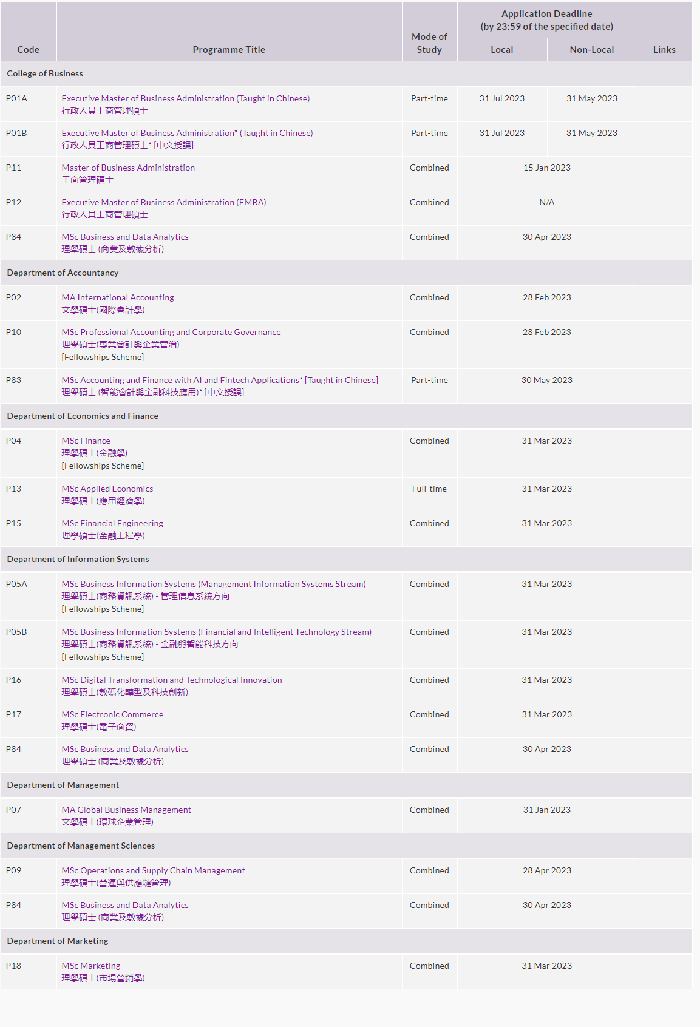This screenshot has width=700, height=1027.
Task: Open Business Information Systems Financial and Intelligent Technology Stream
Action: click(217, 632)
